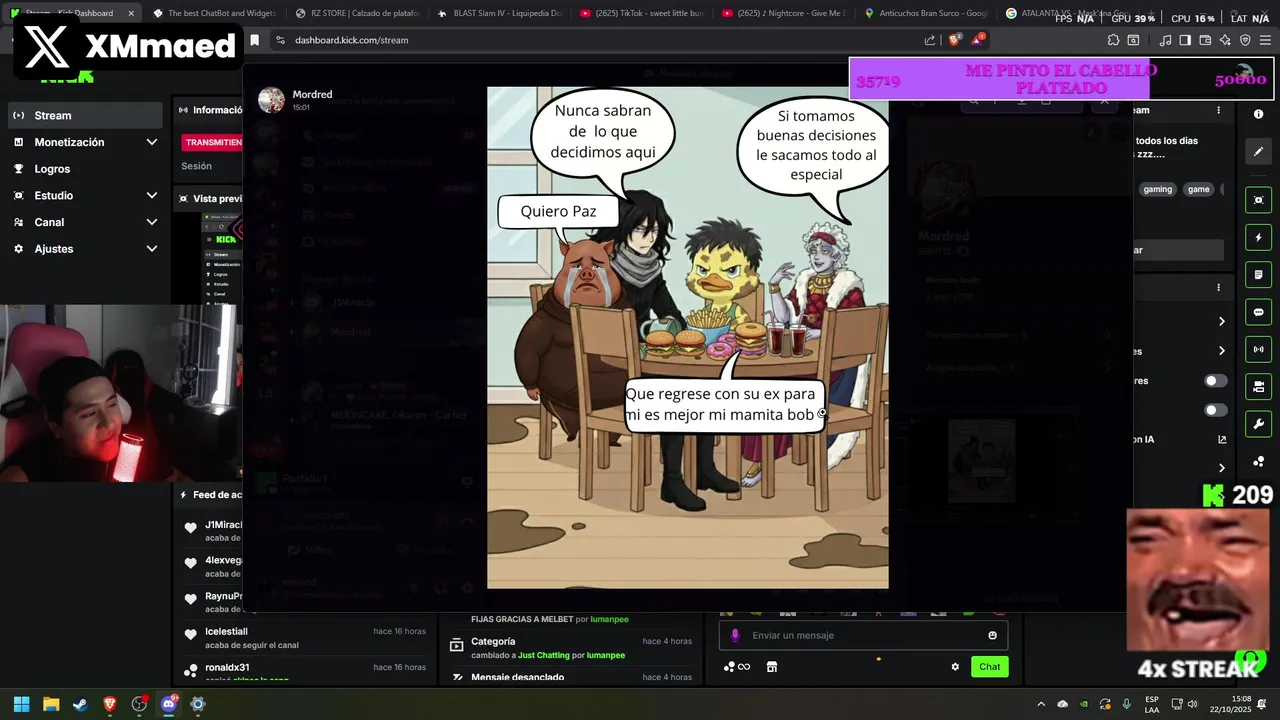Screen dimensions: 1280x720
Task: Click the Enviar un mensaje chat input
Action: pos(863,635)
